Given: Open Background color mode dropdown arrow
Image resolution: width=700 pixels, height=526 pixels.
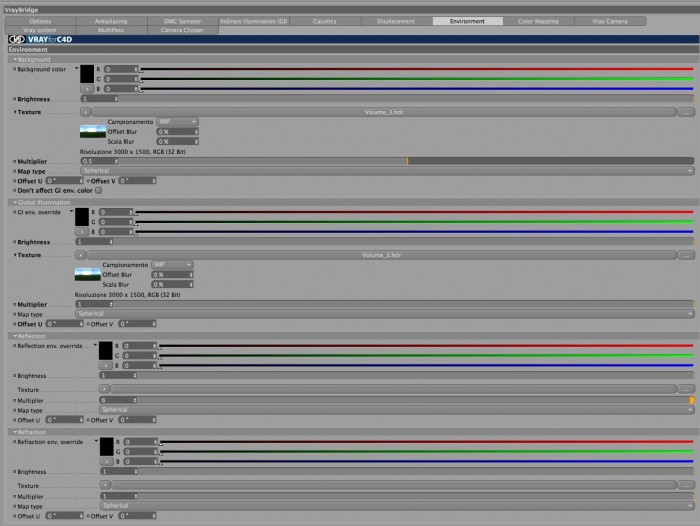Looking at the screenshot, I should point(76,68).
